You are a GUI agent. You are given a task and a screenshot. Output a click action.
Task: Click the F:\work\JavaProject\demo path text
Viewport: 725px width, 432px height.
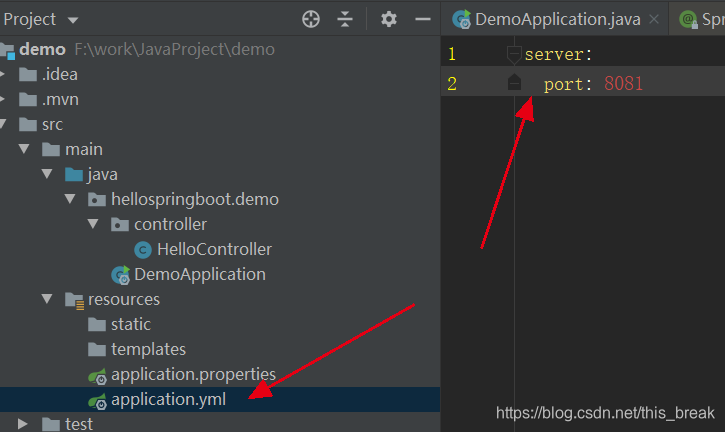[175, 49]
